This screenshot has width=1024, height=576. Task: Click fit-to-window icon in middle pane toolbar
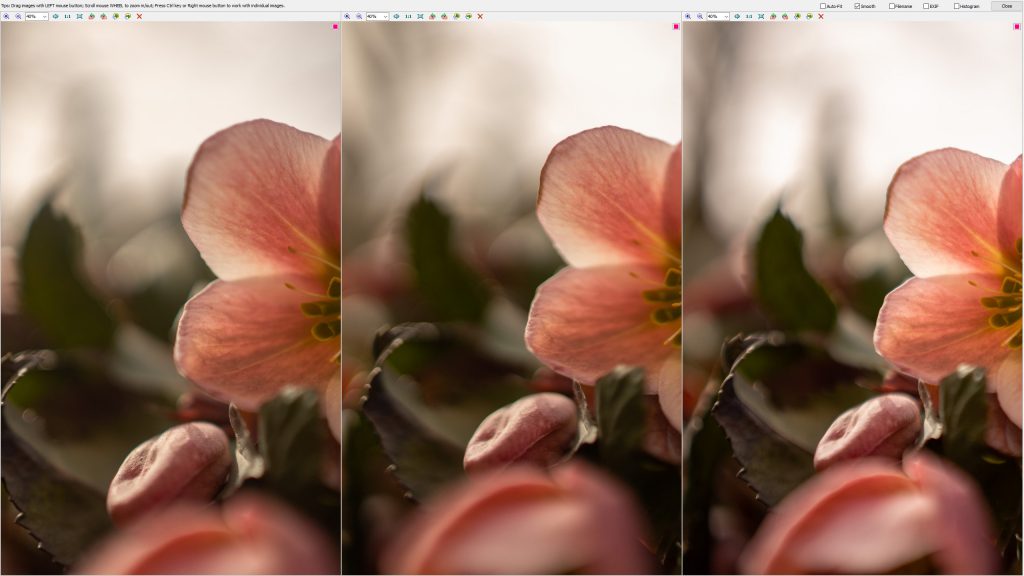tap(420, 16)
